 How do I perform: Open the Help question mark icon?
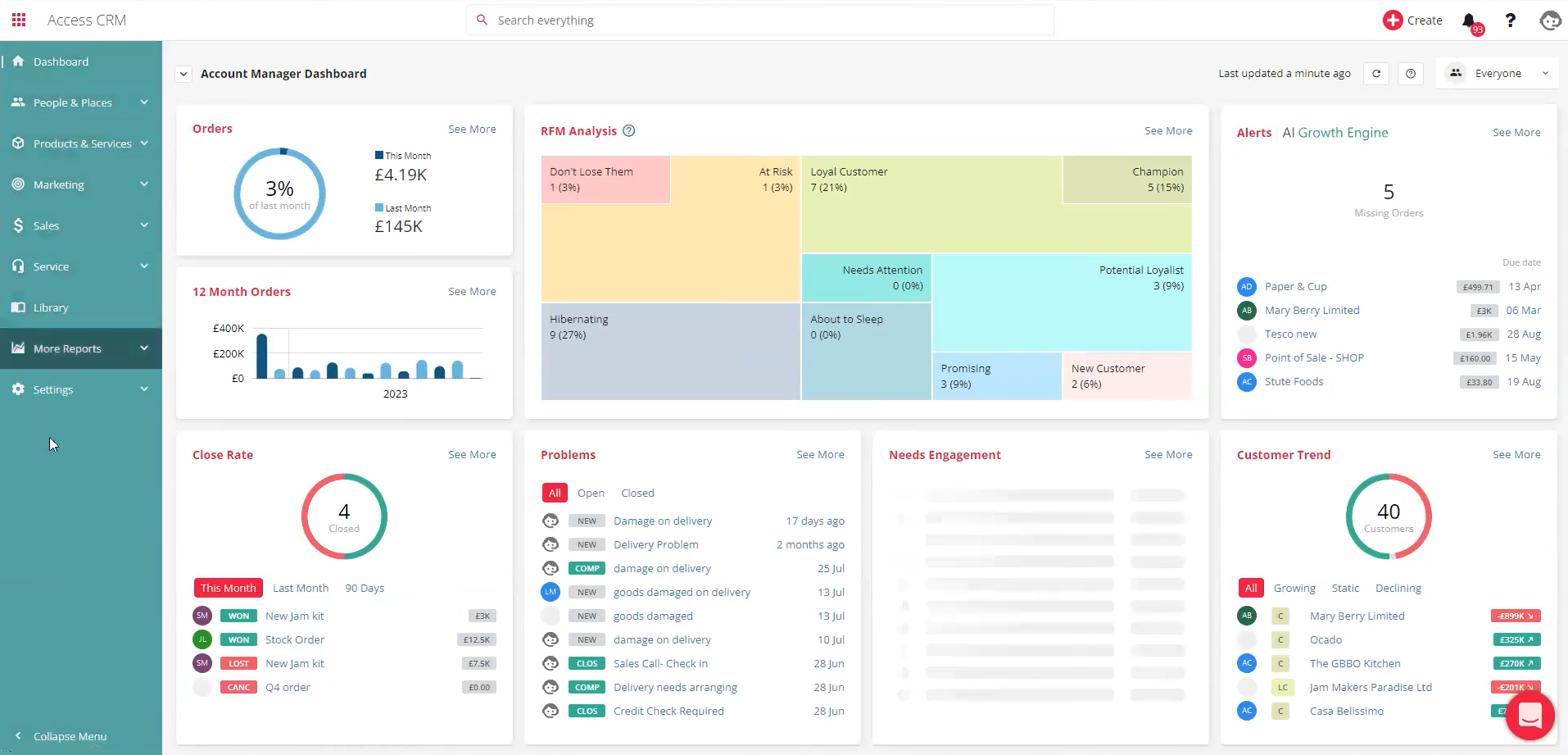1511,20
